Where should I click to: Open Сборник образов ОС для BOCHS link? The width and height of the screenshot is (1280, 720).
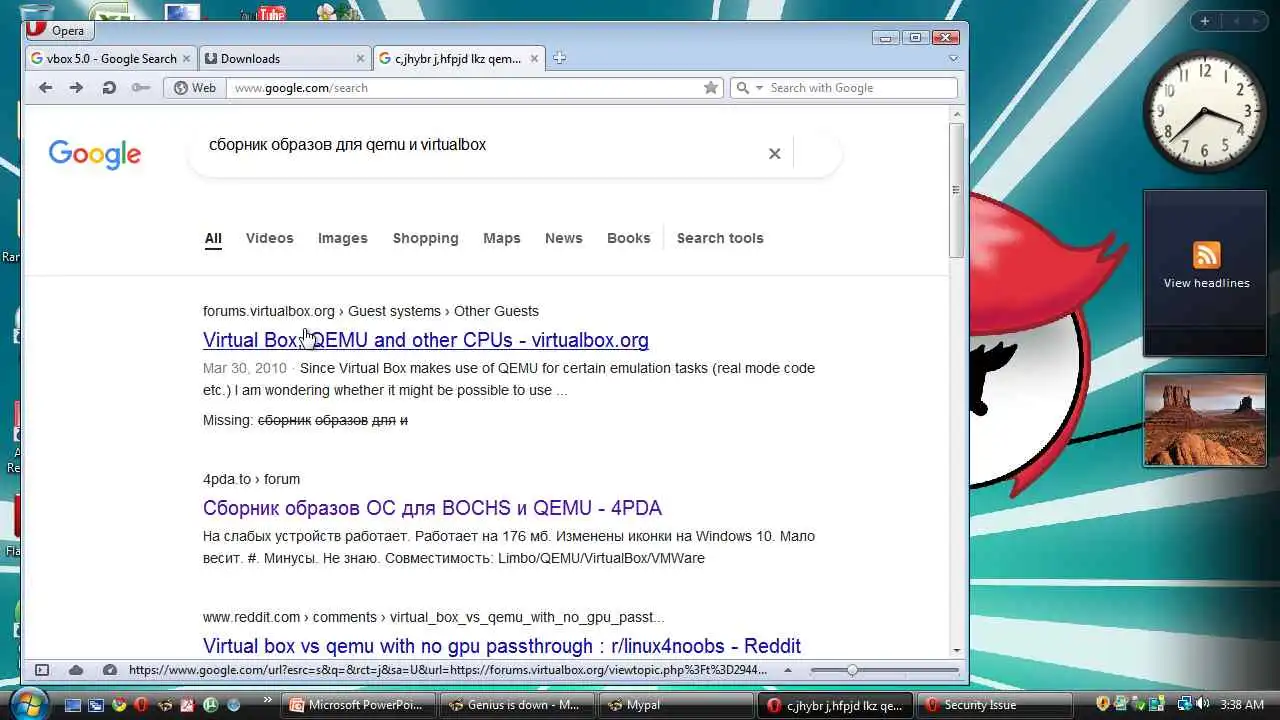point(432,508)
